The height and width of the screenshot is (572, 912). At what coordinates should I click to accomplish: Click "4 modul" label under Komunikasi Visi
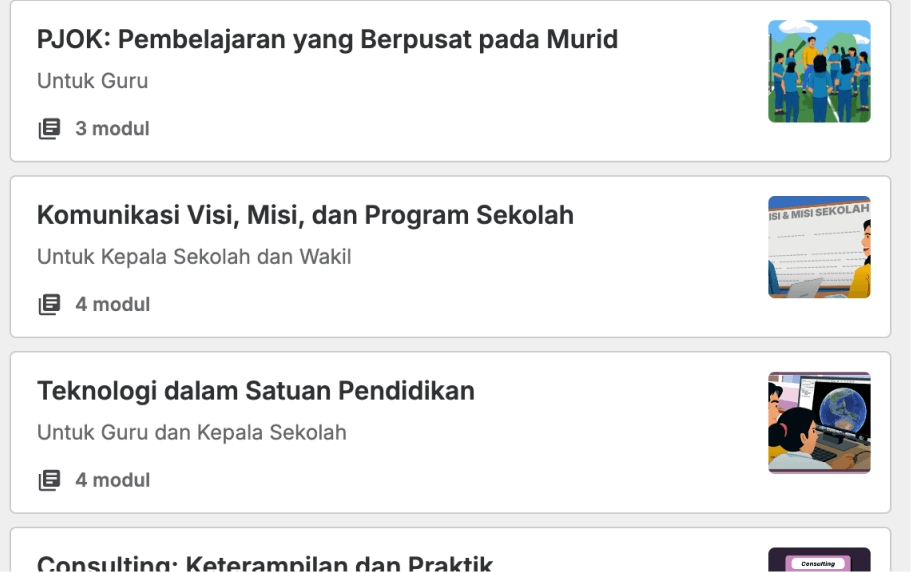click(113, 304)
